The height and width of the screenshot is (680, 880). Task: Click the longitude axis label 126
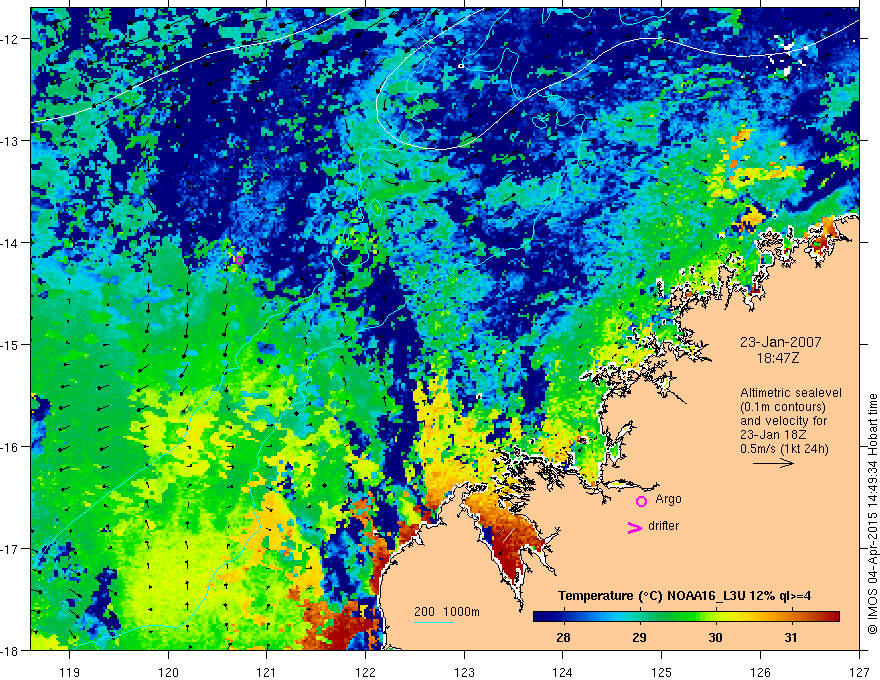(x=760, y=672)
